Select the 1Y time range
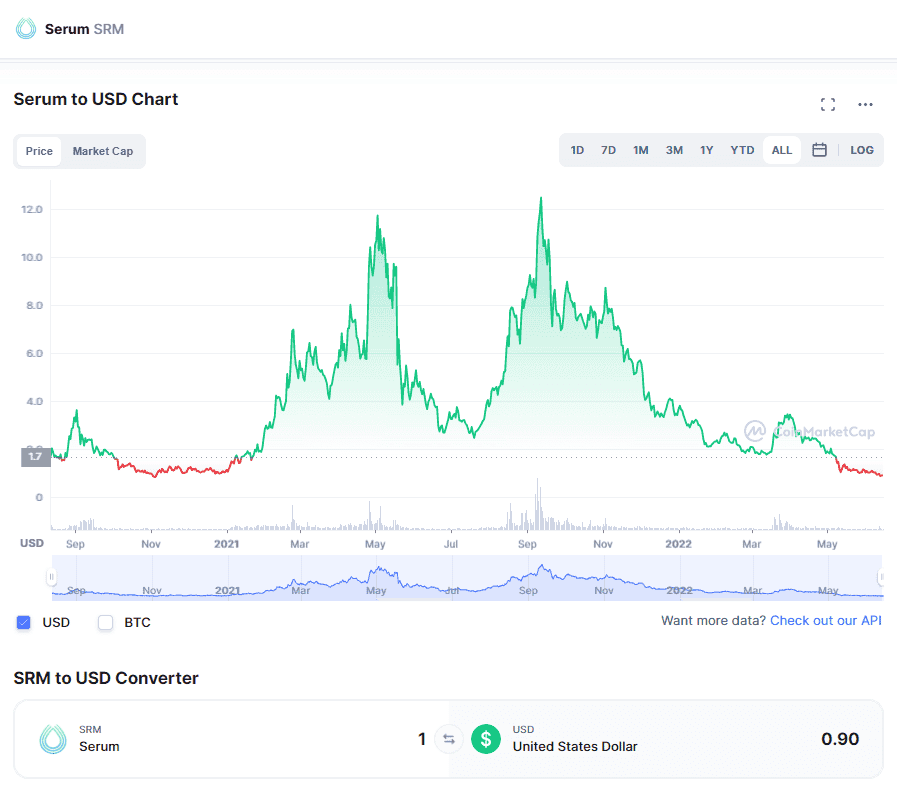This screenshot has width=897, height=785. [x=707, y=149]
